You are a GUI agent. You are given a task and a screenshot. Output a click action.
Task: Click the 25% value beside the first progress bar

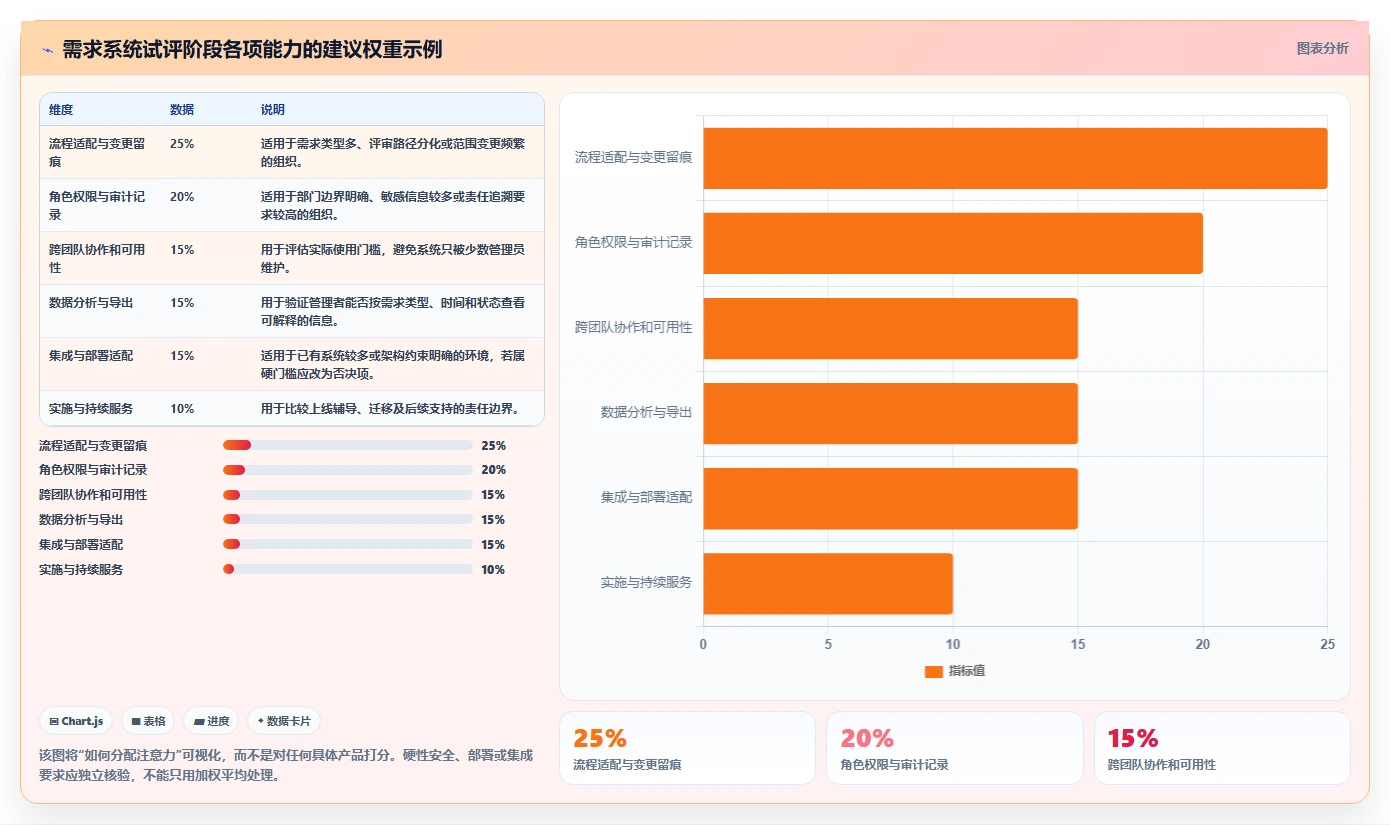(x=493, y=446)
